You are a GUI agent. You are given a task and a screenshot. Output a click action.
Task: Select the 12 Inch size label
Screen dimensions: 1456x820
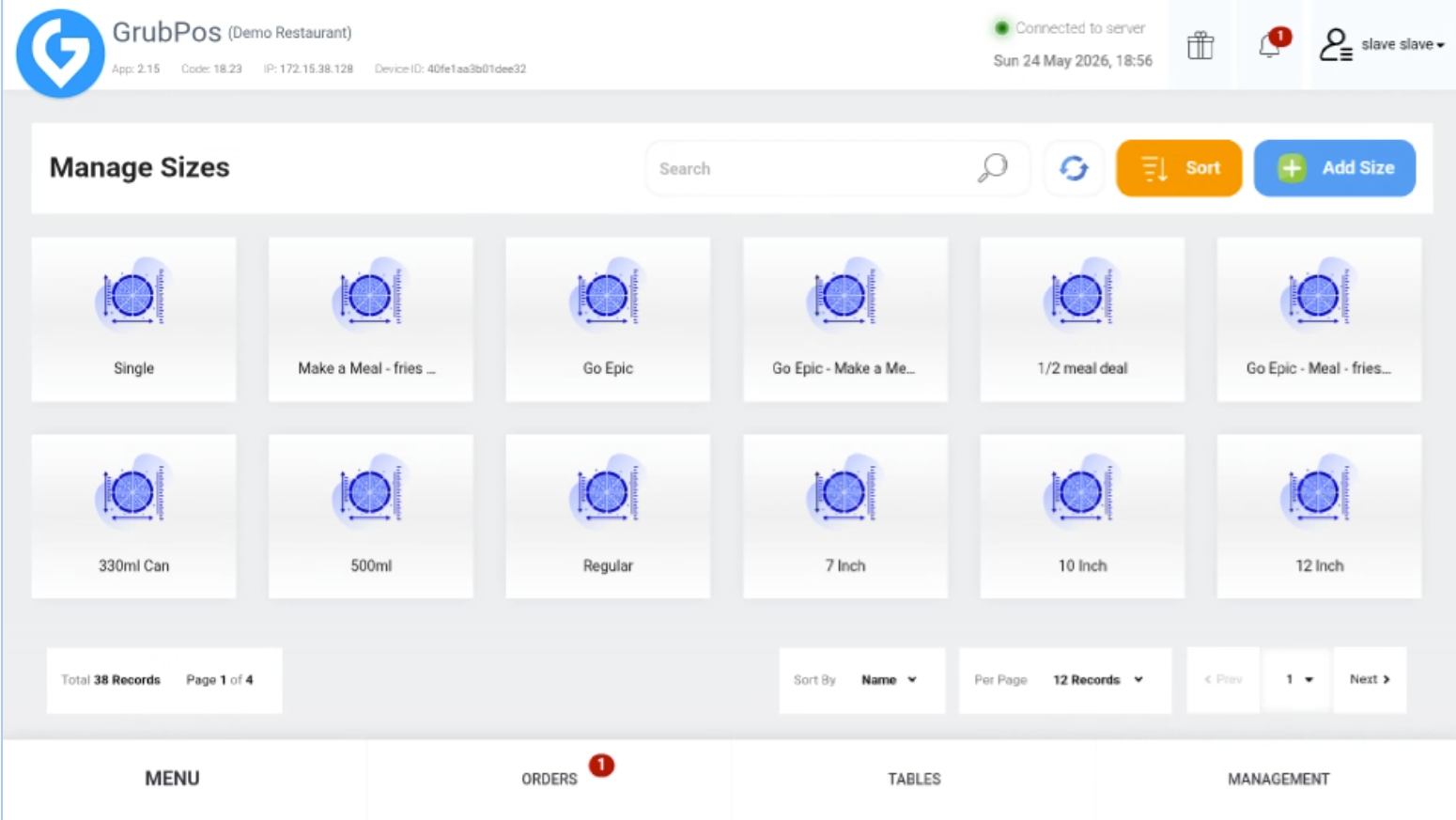click(1319, 565)
